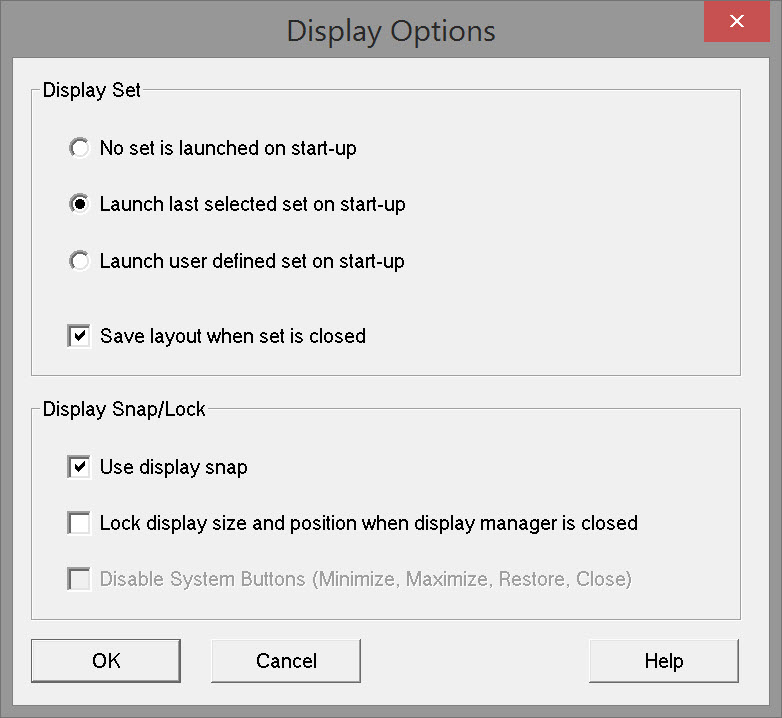This screenshot has height=718, width=782.
Task: Click the "Launch user defined set on start-up" label
Action: pos(252,261)
